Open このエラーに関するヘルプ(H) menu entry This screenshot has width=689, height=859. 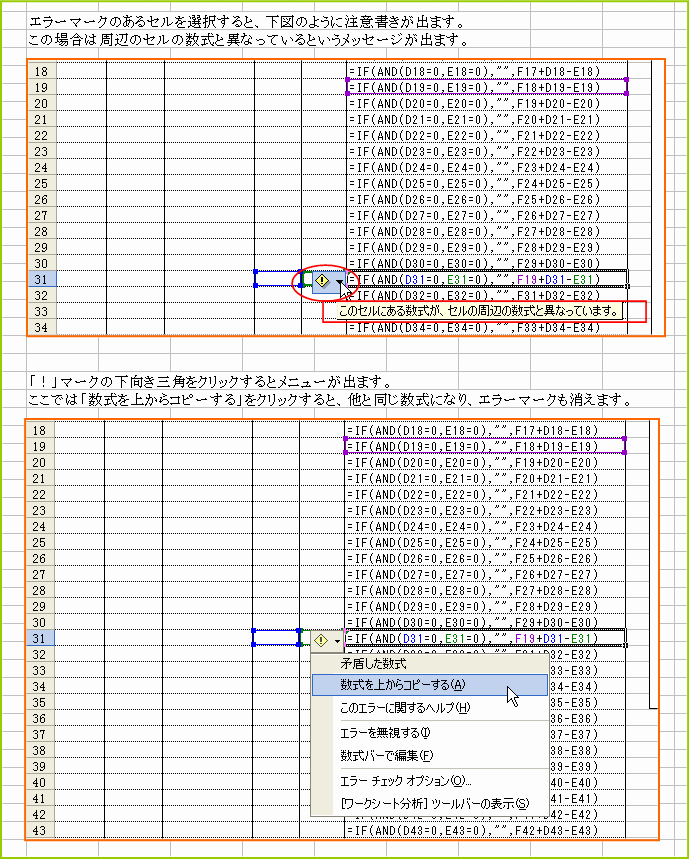pos(429,708)
